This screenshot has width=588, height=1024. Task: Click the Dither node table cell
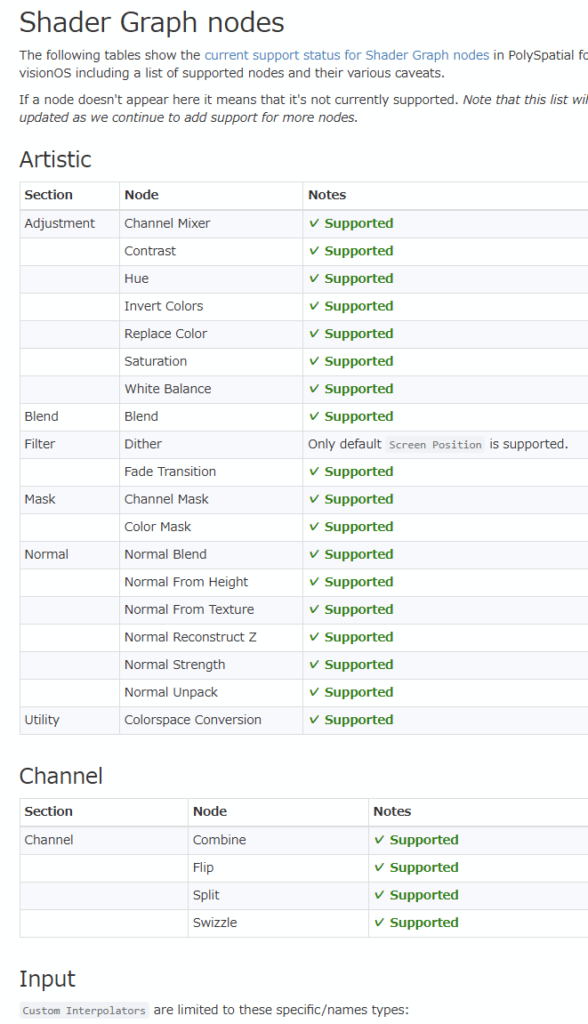pyautogui.click(x=211, y=444)
